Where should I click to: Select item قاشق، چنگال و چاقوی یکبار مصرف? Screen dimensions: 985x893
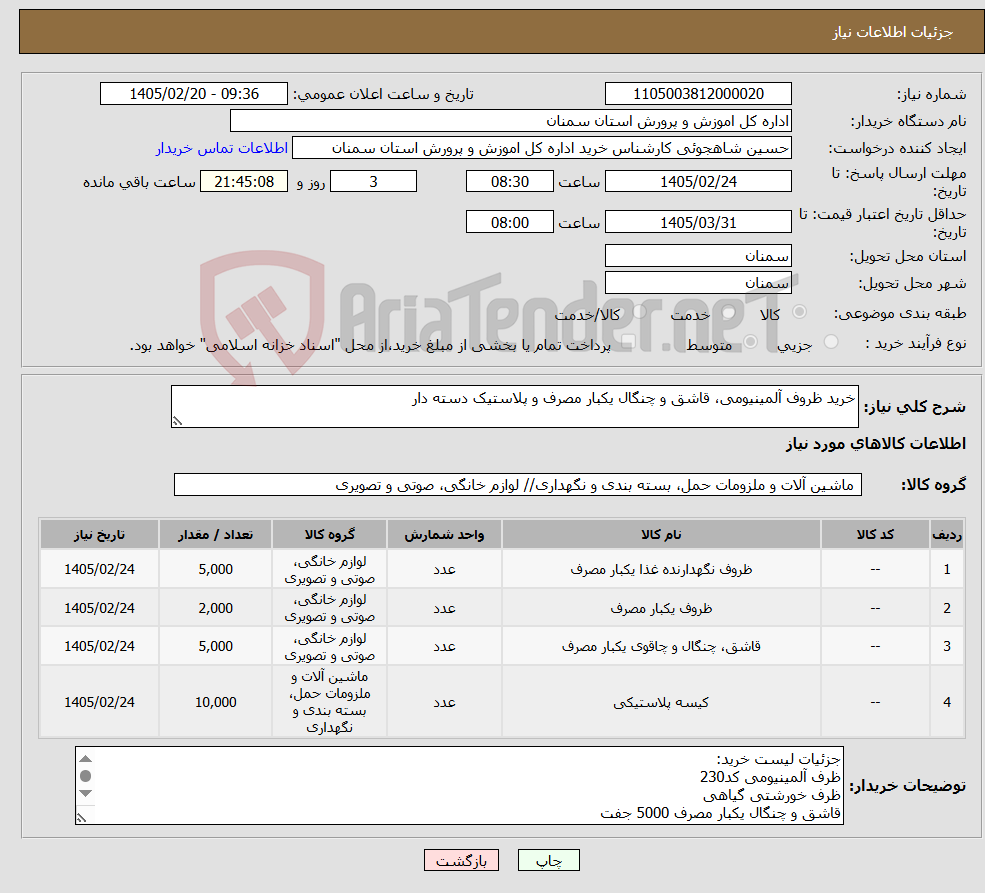pyautogui.click(x=661, y=646)
